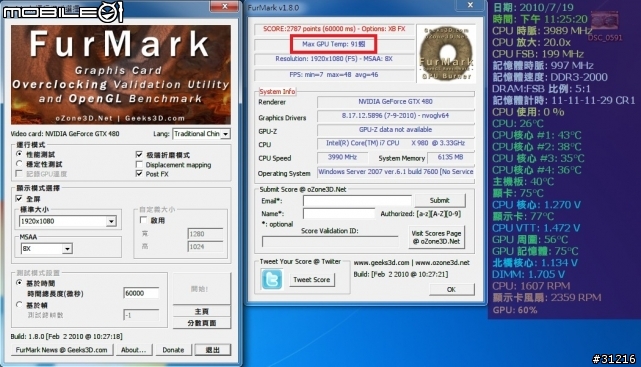Click the 開始! start button
This screenshot has width=641, height=367.
click(202, 289)
